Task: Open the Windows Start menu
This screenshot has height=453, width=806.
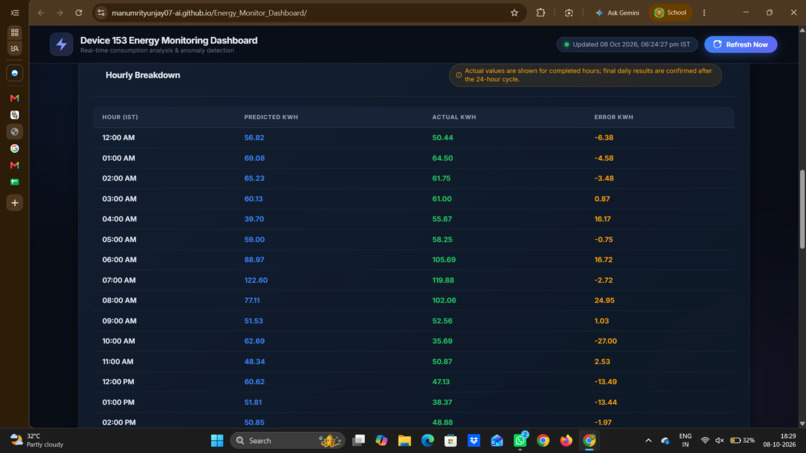Action: click(x=217, y=441)
